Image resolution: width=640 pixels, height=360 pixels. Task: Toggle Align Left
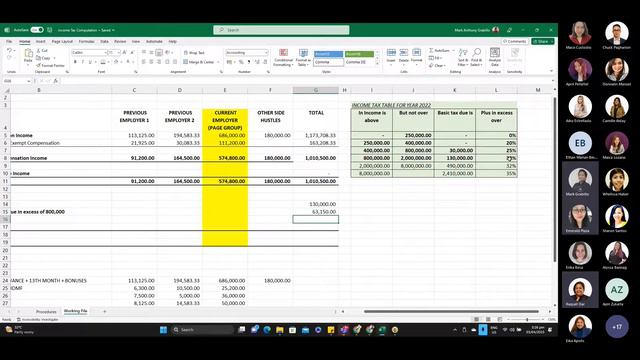pos(144,62)
